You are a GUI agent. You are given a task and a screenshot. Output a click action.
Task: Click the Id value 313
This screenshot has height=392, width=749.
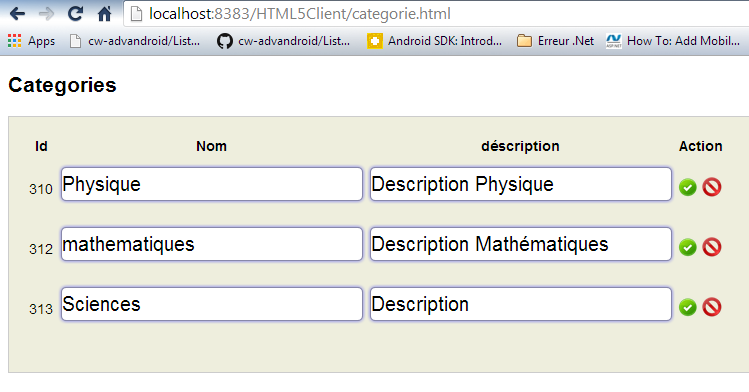[41, 309]
